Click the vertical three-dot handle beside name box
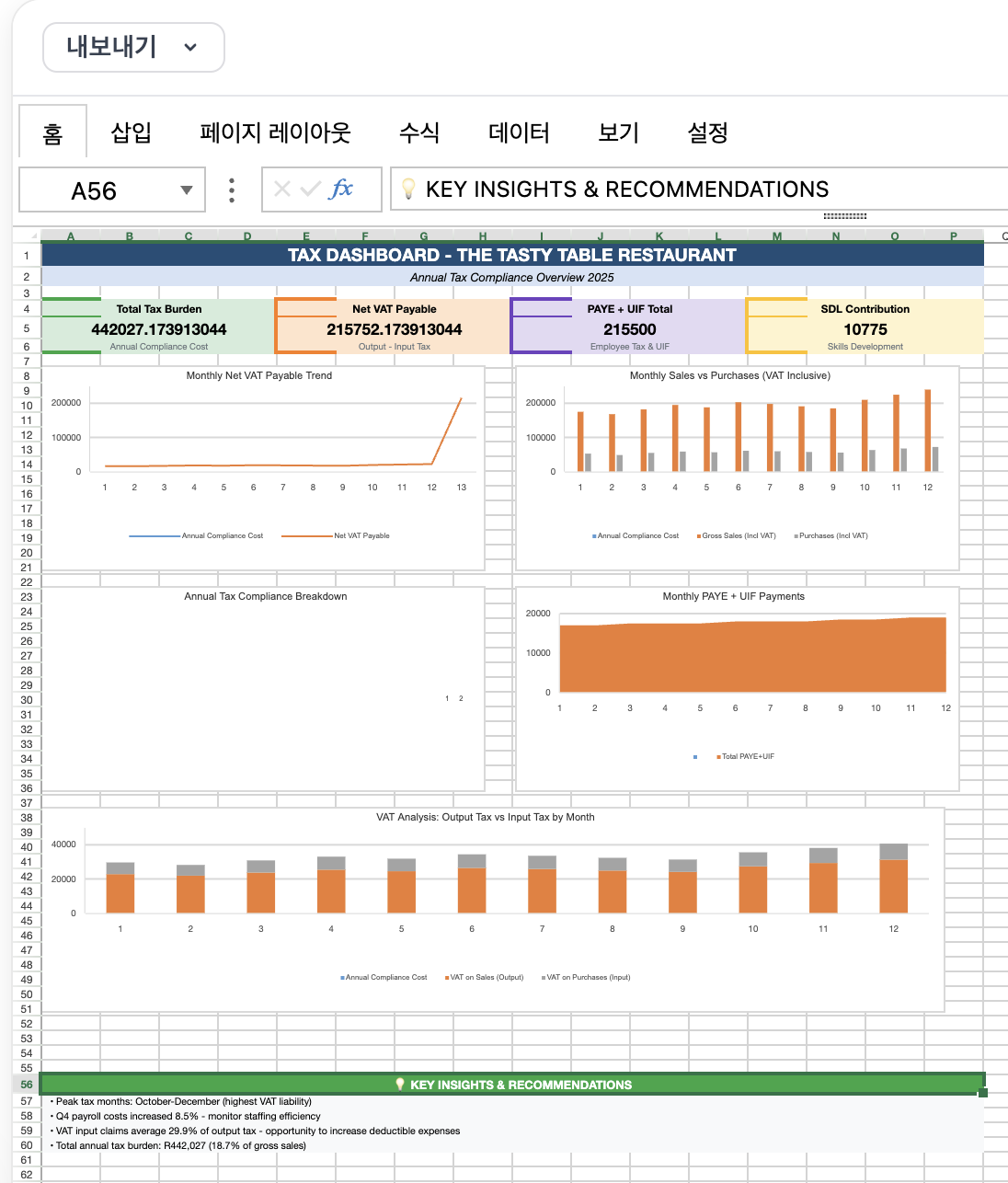Viewport: 1008px width, 1183px height. pos(232,190)
